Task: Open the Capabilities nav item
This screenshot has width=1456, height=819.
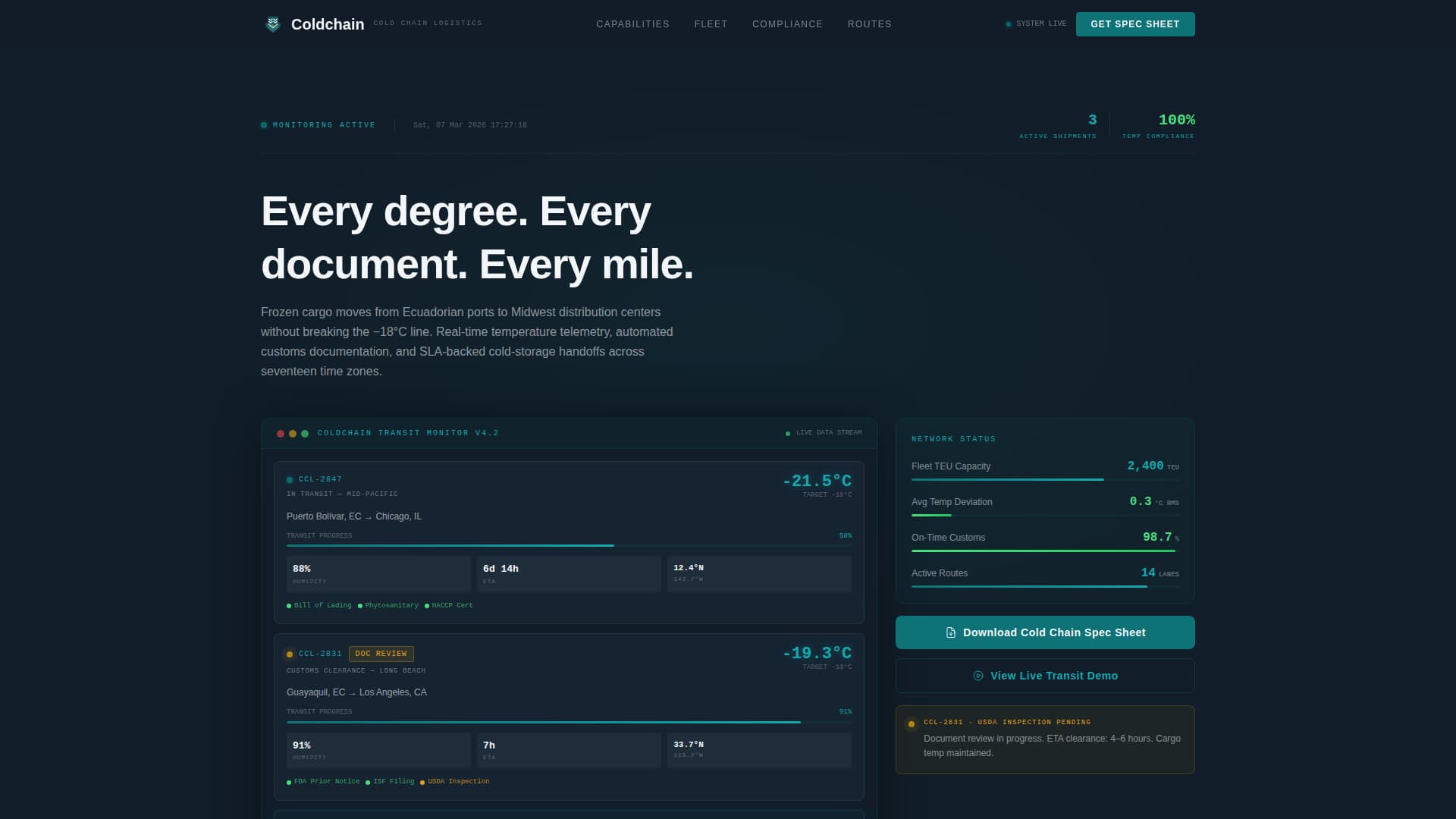Action: 632,24
